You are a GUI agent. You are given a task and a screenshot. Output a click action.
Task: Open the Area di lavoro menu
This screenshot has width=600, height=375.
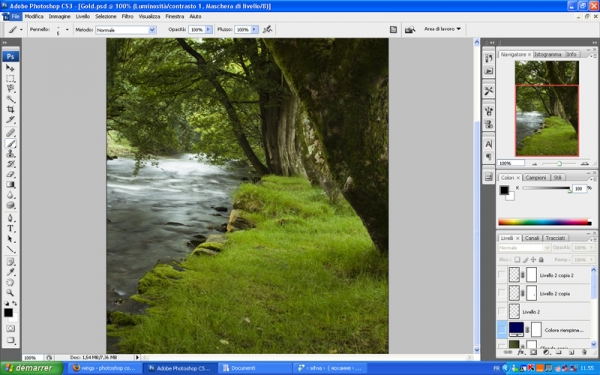[442, 29]
